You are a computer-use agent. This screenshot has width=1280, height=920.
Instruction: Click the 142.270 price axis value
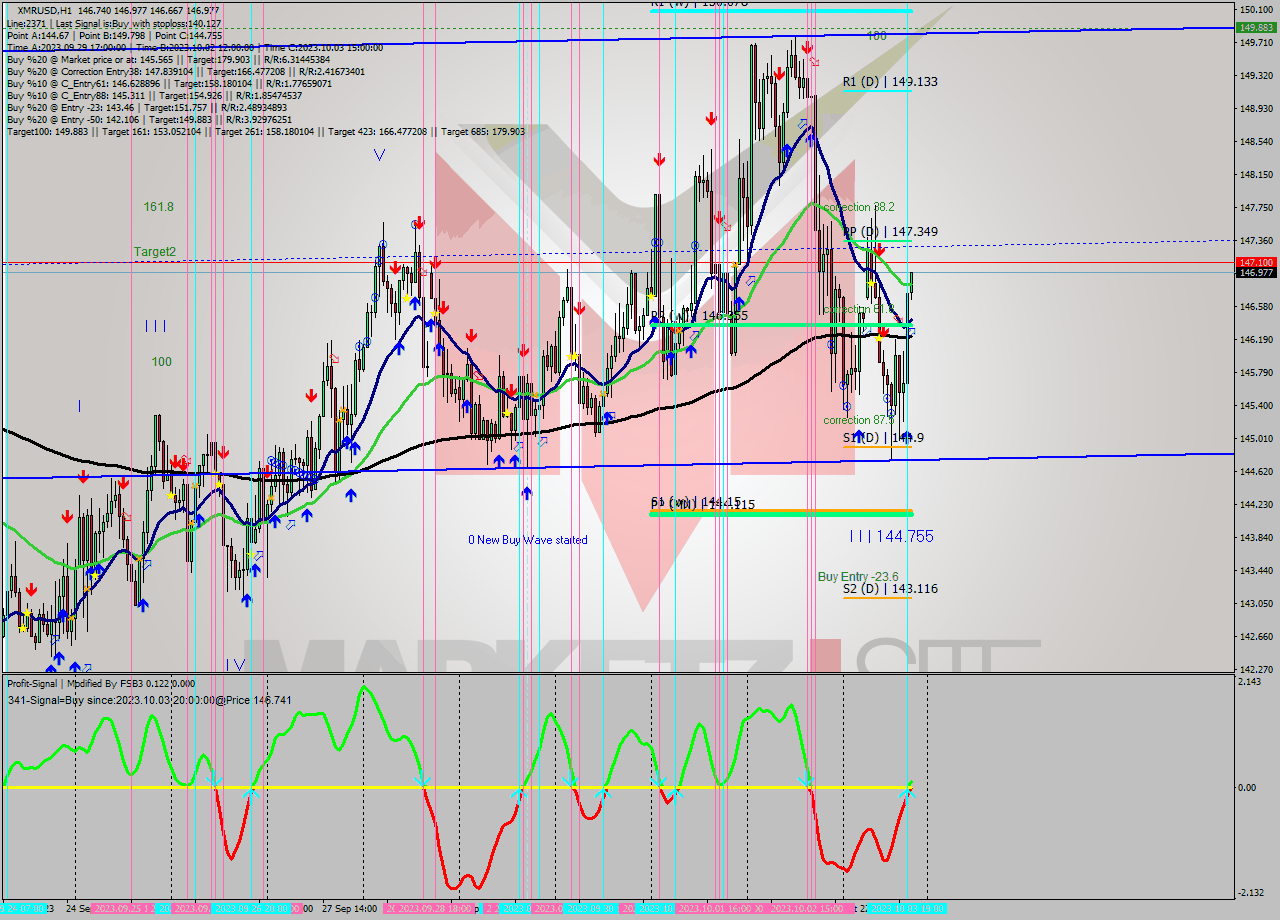pyautogui.click(x=1255, y=669)
